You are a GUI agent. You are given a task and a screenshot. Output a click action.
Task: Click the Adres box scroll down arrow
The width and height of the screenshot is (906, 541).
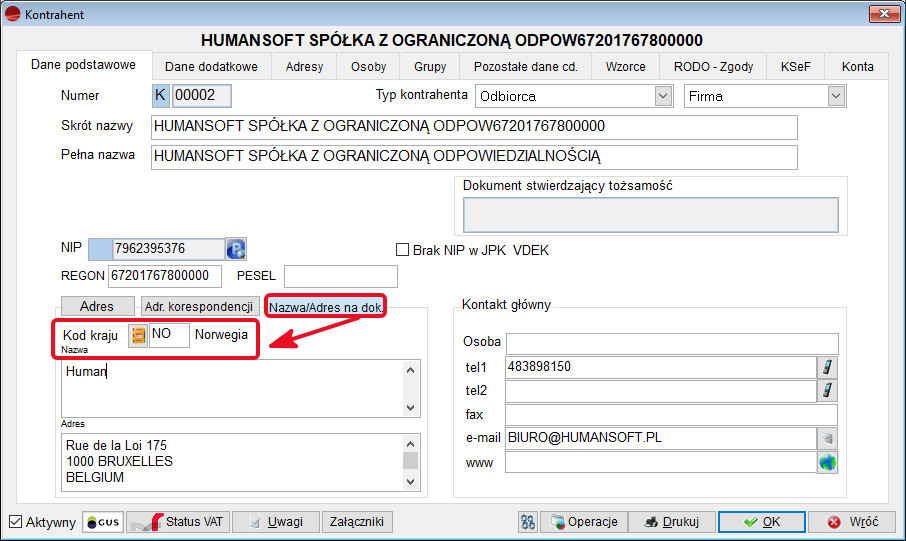(411, 481)
